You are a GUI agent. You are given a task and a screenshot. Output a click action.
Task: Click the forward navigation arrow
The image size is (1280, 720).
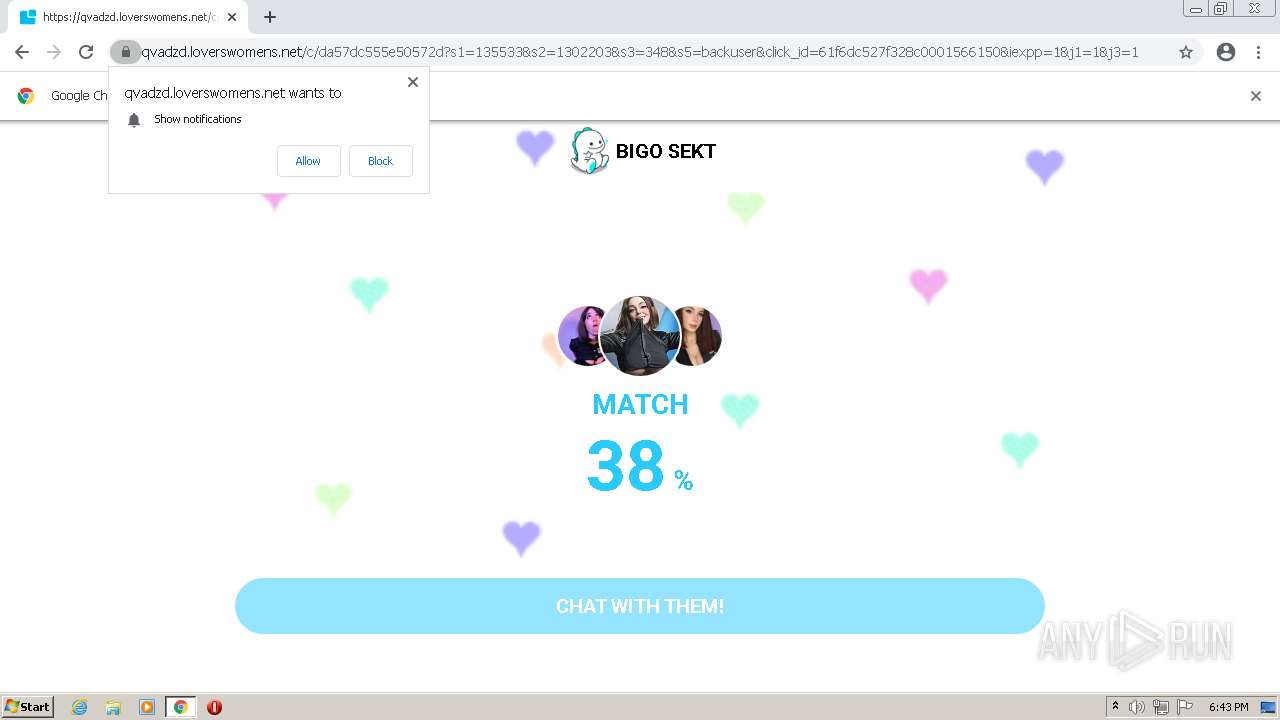point(54,52)
